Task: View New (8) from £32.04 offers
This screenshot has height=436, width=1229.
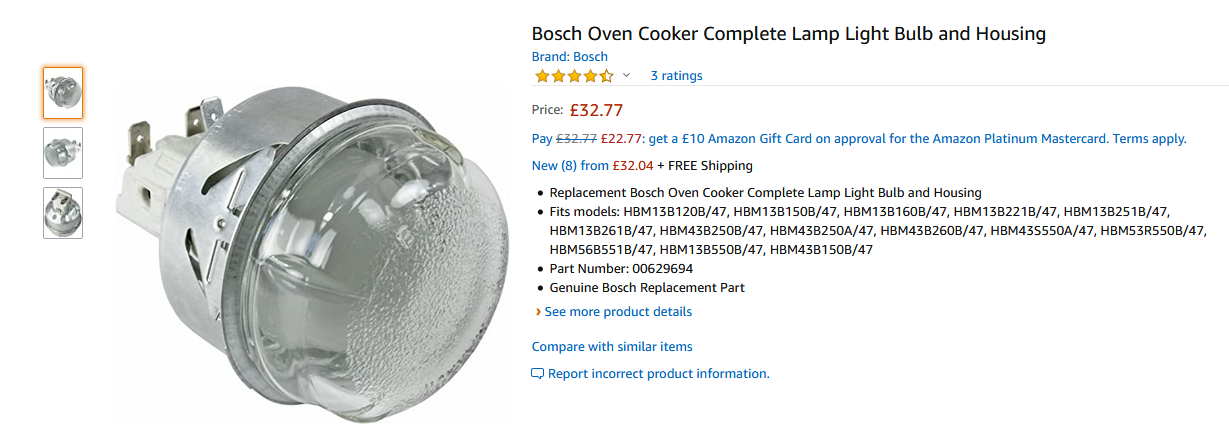Action: (592, 166)
